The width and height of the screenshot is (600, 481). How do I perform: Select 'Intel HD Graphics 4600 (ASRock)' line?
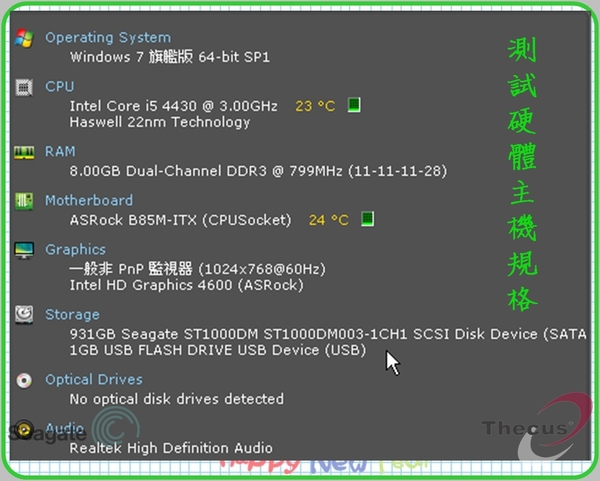pyautogui.click(x=186, y=285)
